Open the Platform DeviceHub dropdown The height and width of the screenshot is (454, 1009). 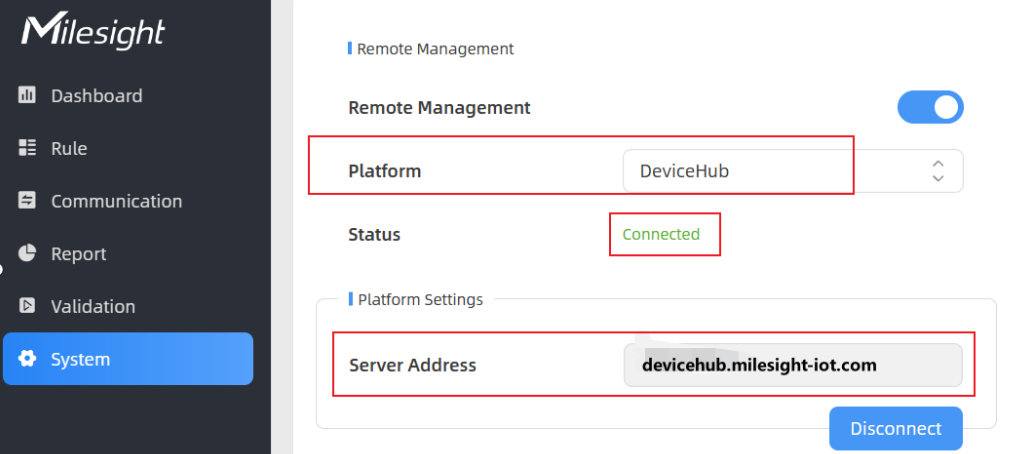click(x=793, y=171)
